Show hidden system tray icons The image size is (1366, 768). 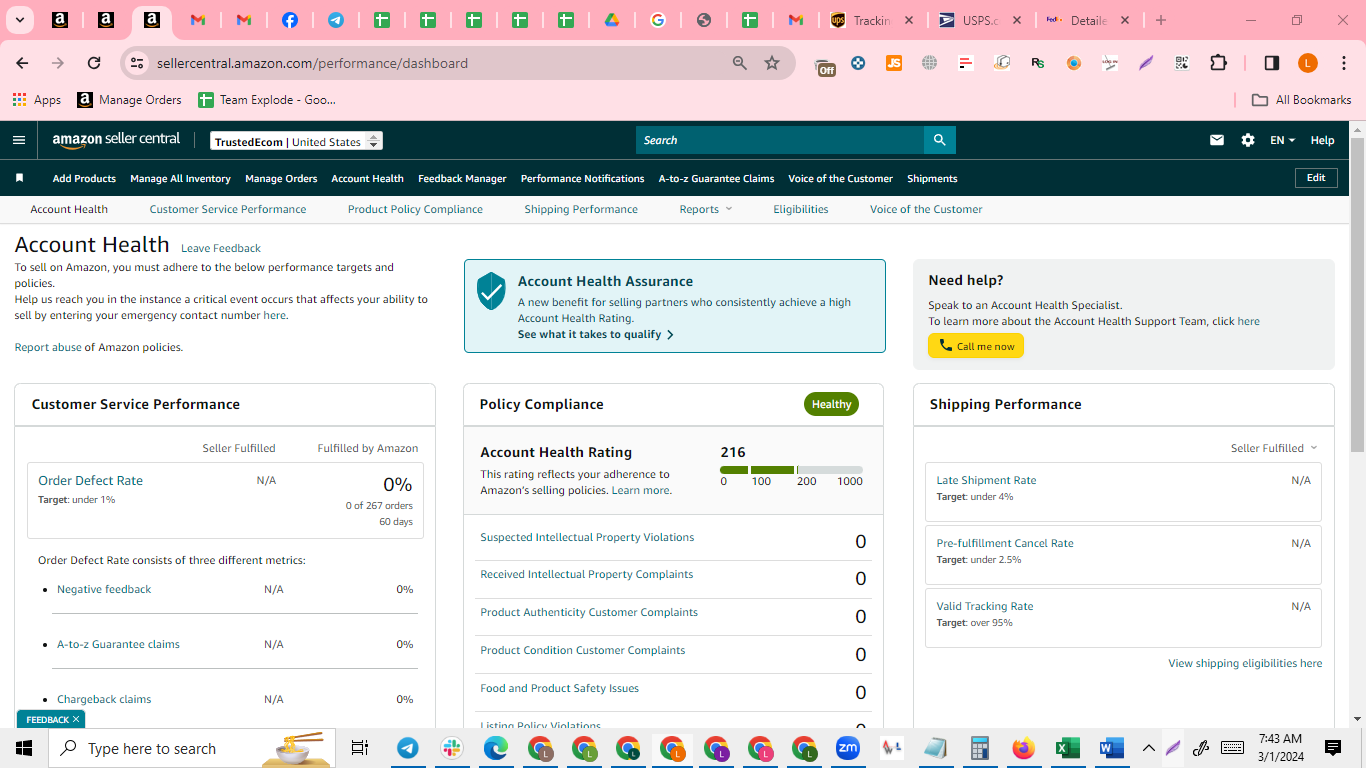(x=1149, y=748)
